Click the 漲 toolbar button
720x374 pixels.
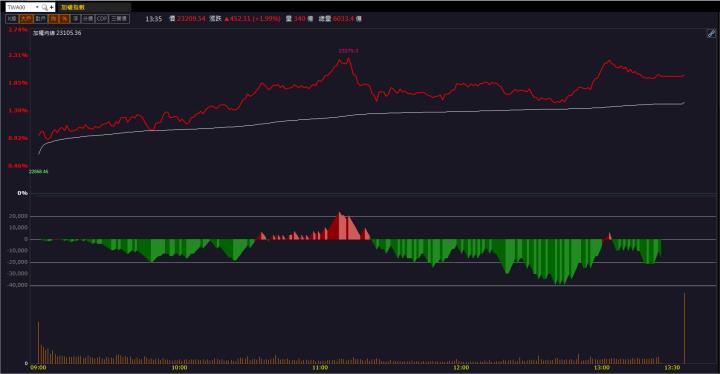tap(76, 19)
